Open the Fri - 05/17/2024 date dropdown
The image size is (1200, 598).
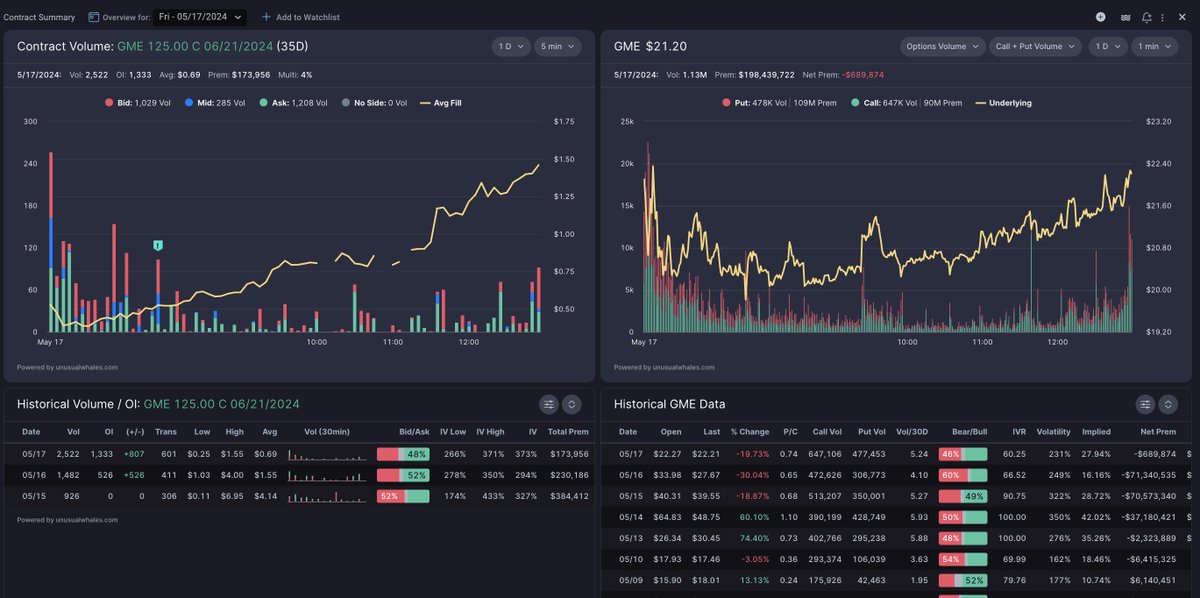point(200,17)
